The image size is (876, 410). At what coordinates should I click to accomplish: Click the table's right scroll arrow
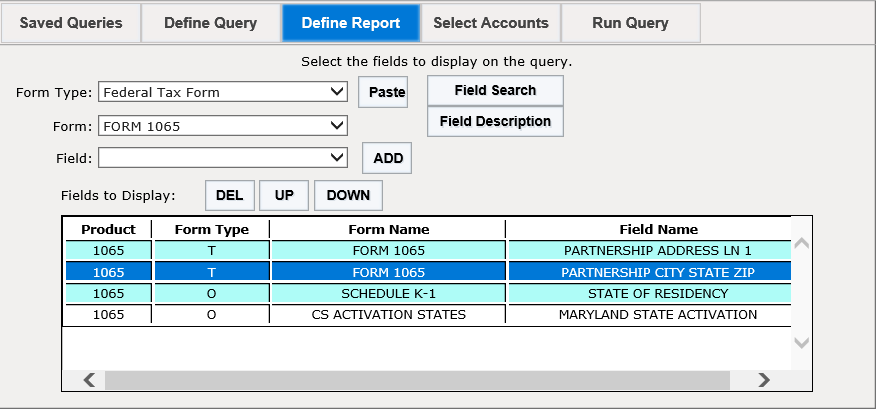[764, 380]
